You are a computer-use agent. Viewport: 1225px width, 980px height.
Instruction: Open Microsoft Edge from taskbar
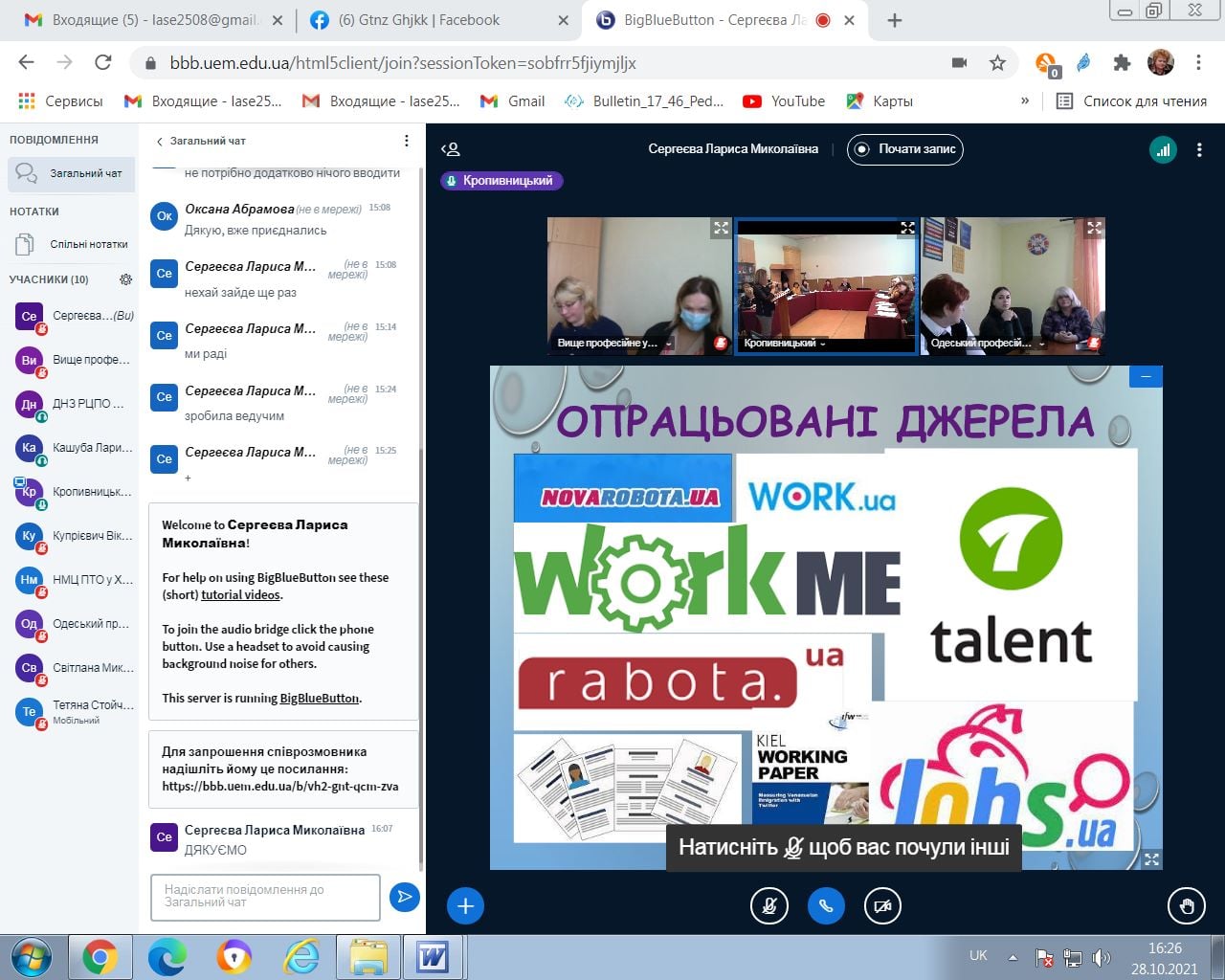(x=167, y=957)
